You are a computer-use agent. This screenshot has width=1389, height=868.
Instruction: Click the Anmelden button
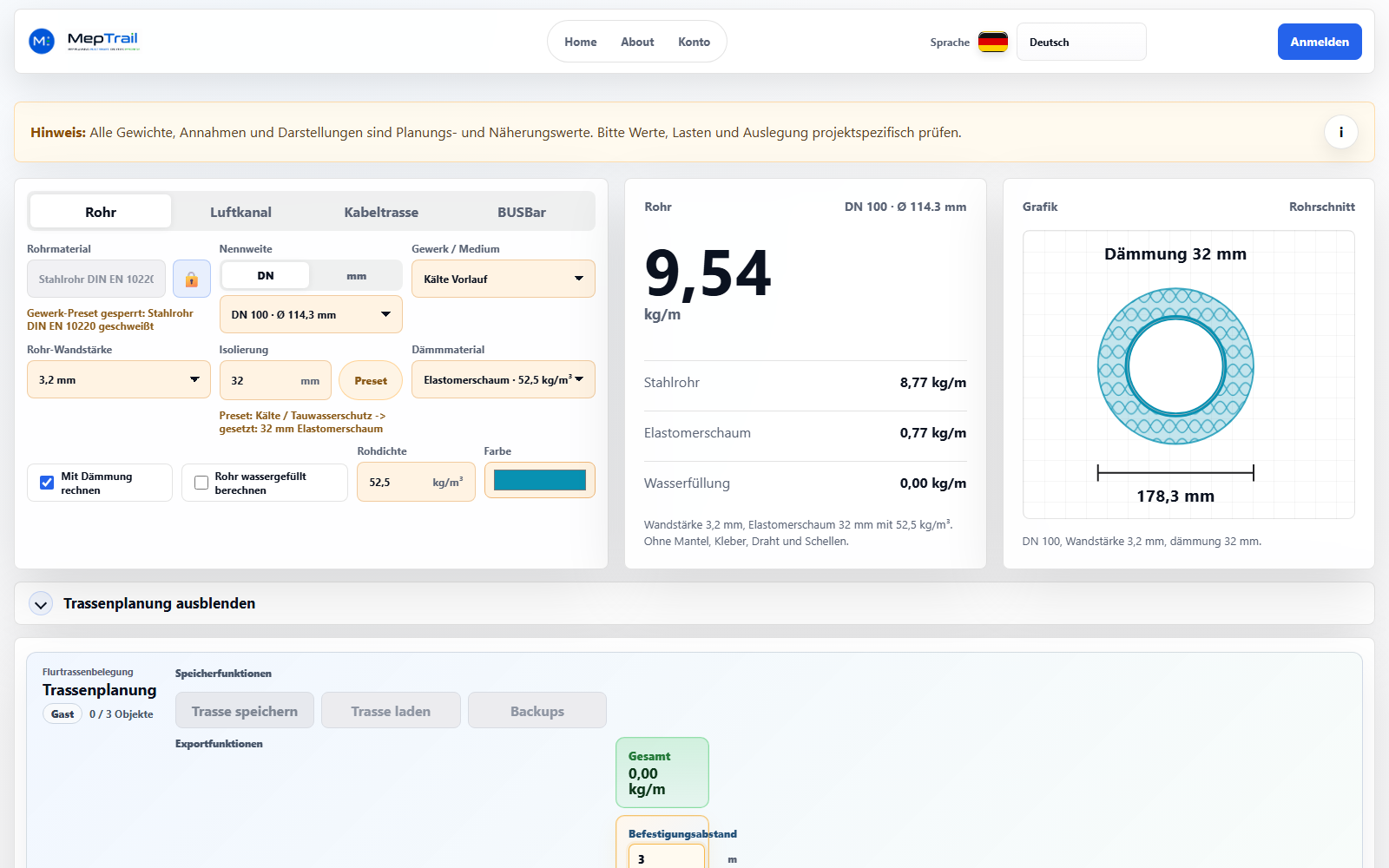pos(1320,42)
